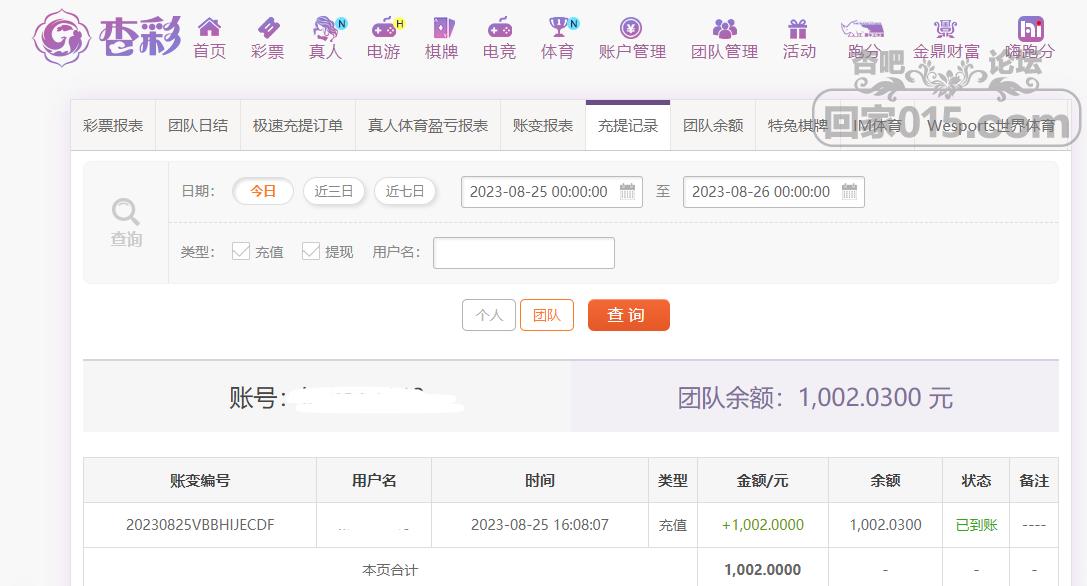This screenshot has height=586, width=1087.
Task: Click the 类型 column header
Action: click(x=672, y=480)
